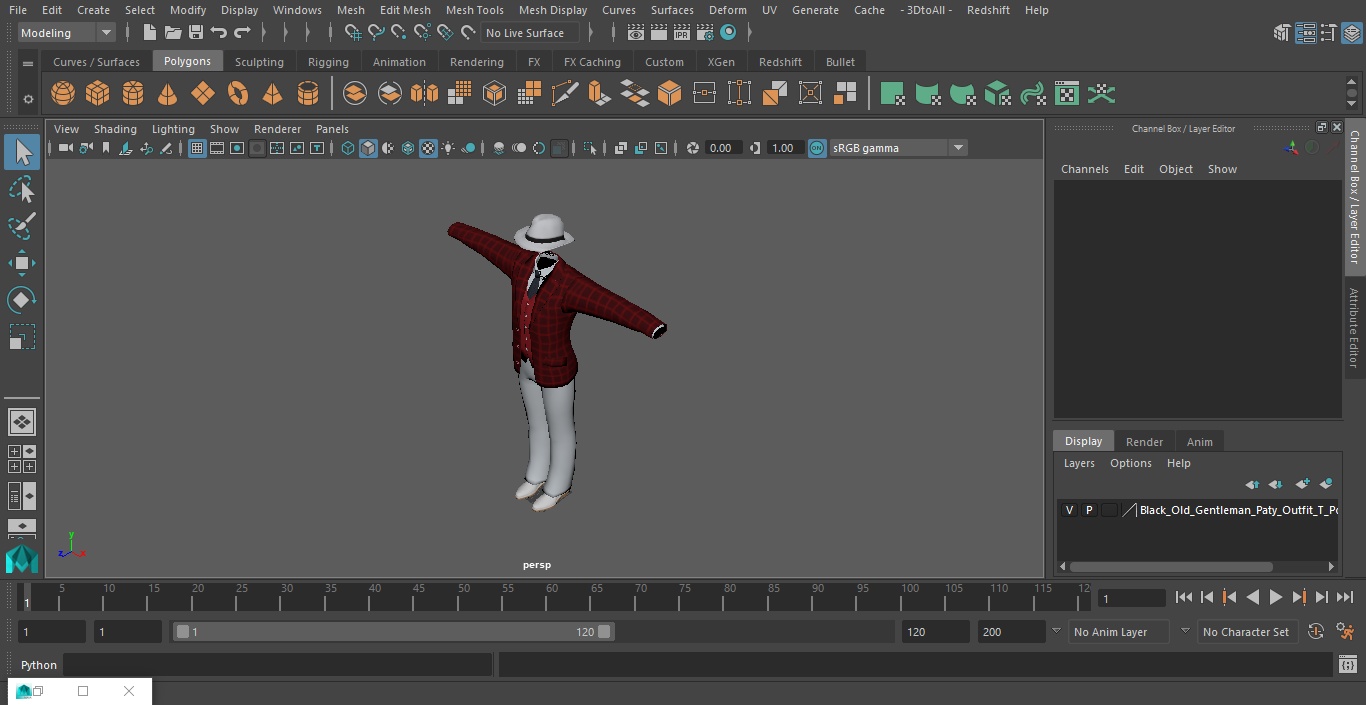Screen dimensions: 1366x705
Task: Open the Redshift menu
Action: click(988, 10)
